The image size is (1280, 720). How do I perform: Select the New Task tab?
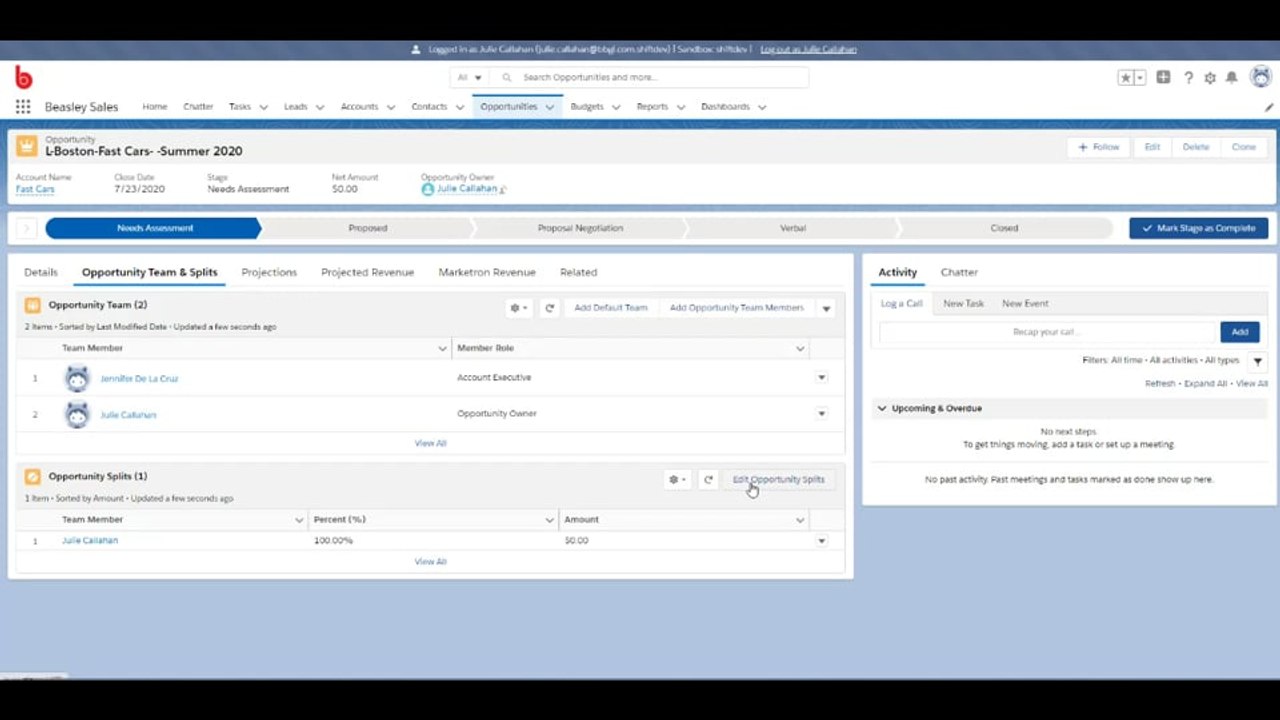(964, 303)
